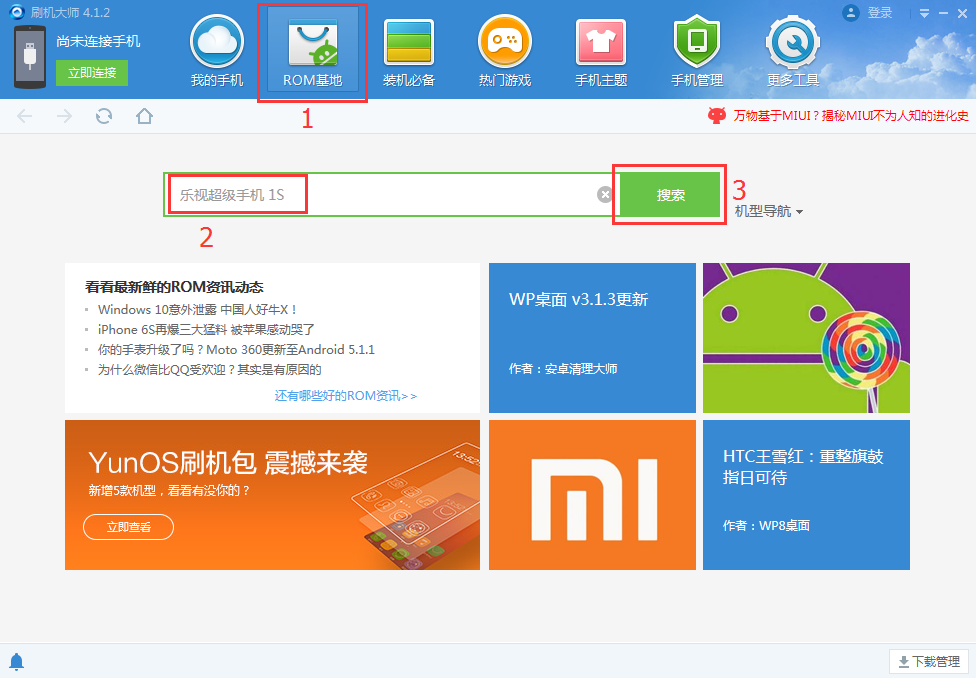The height and width of the screenshot is (678, 976).
Task: Click the 看看最新鲜的ROM资讯动态 heading
Action: point(174,286)
